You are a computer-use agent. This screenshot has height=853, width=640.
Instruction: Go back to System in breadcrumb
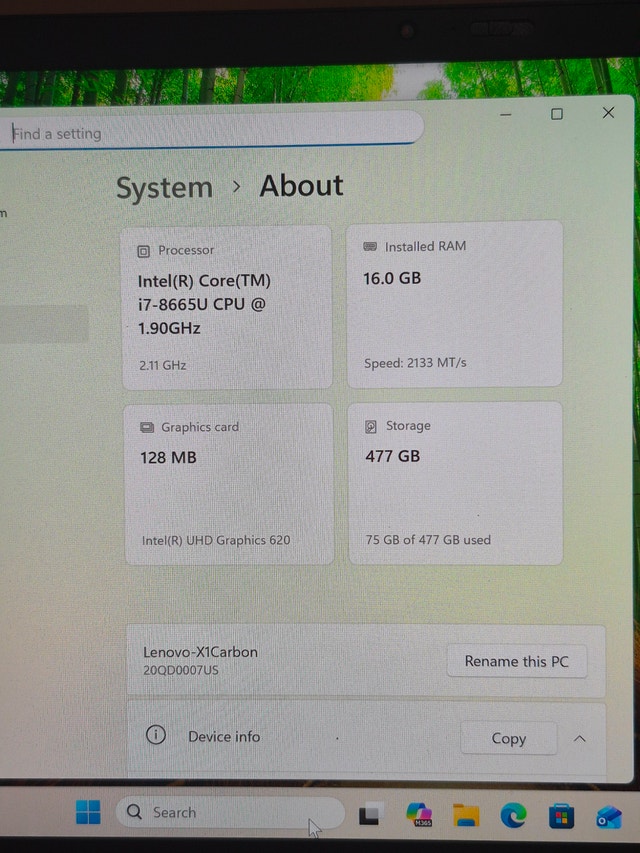click(164, 188)
